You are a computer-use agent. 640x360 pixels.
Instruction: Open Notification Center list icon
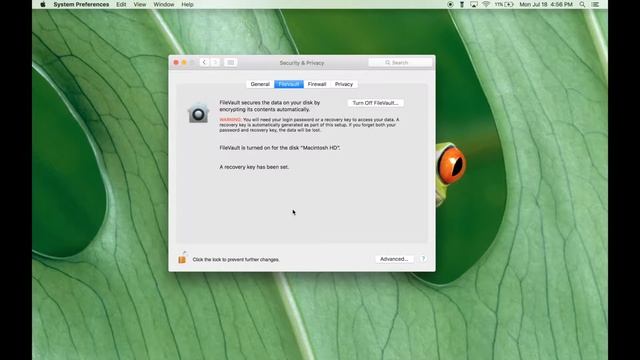pyautogui.click(x=596, y=4)
